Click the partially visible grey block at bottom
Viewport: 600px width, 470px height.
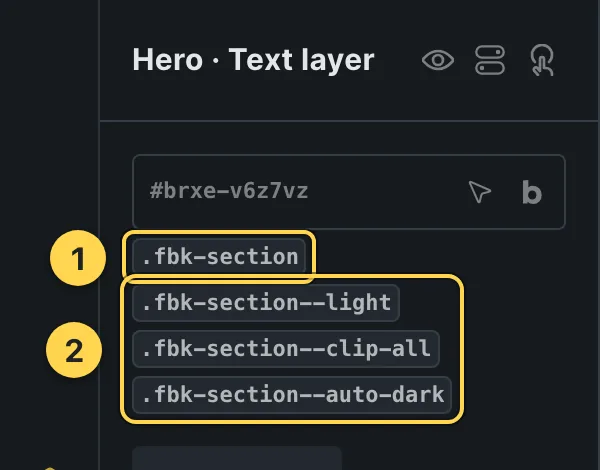tap(237, 458)
